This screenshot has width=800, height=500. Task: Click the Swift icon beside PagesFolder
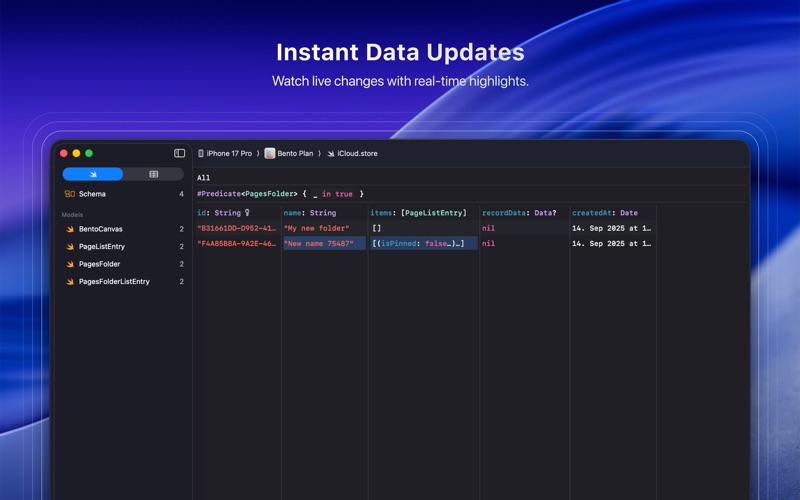click(70, 264)
